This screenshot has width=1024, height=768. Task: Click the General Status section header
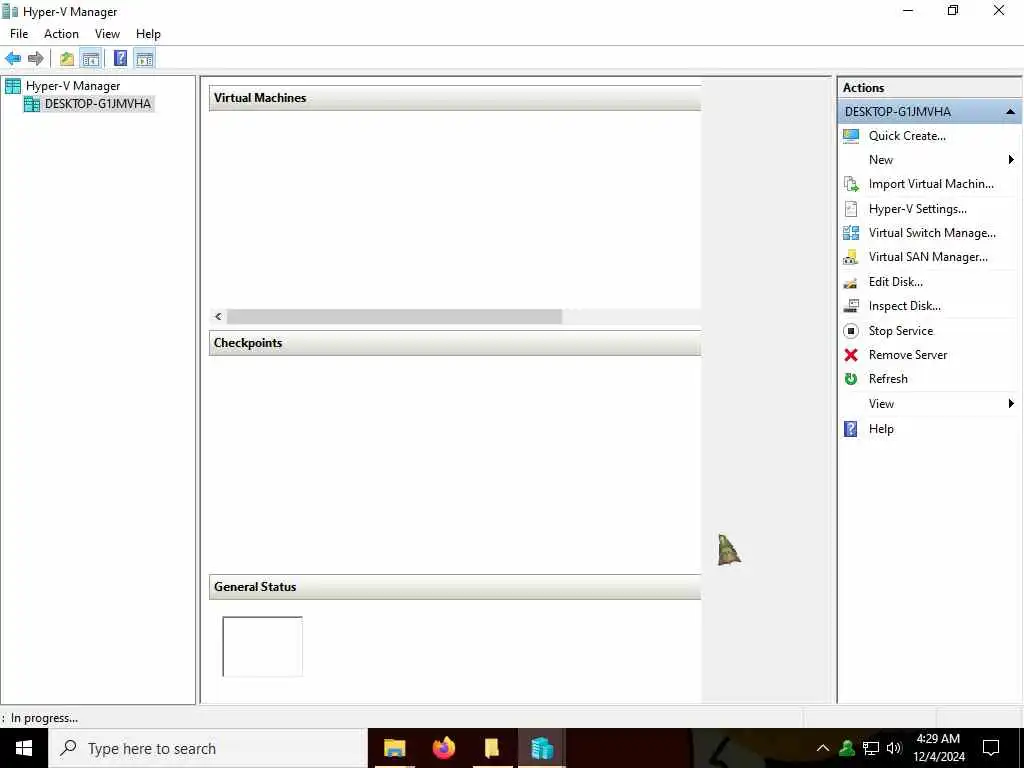455,587
